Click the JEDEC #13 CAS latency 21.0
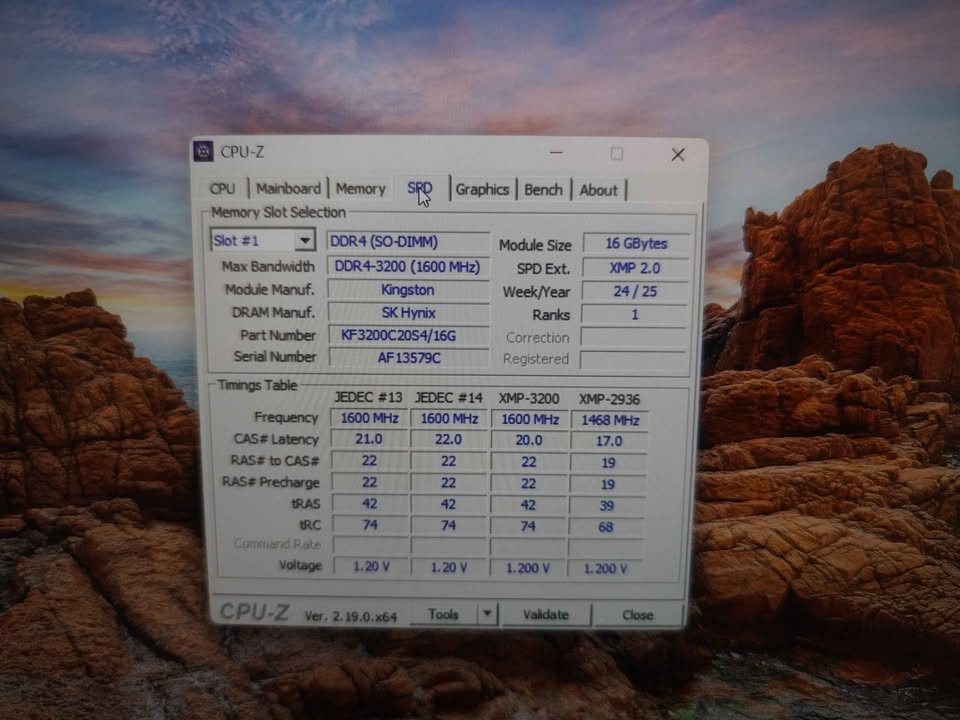The height and width of the screenshot is (720, 960). point(369,439)
